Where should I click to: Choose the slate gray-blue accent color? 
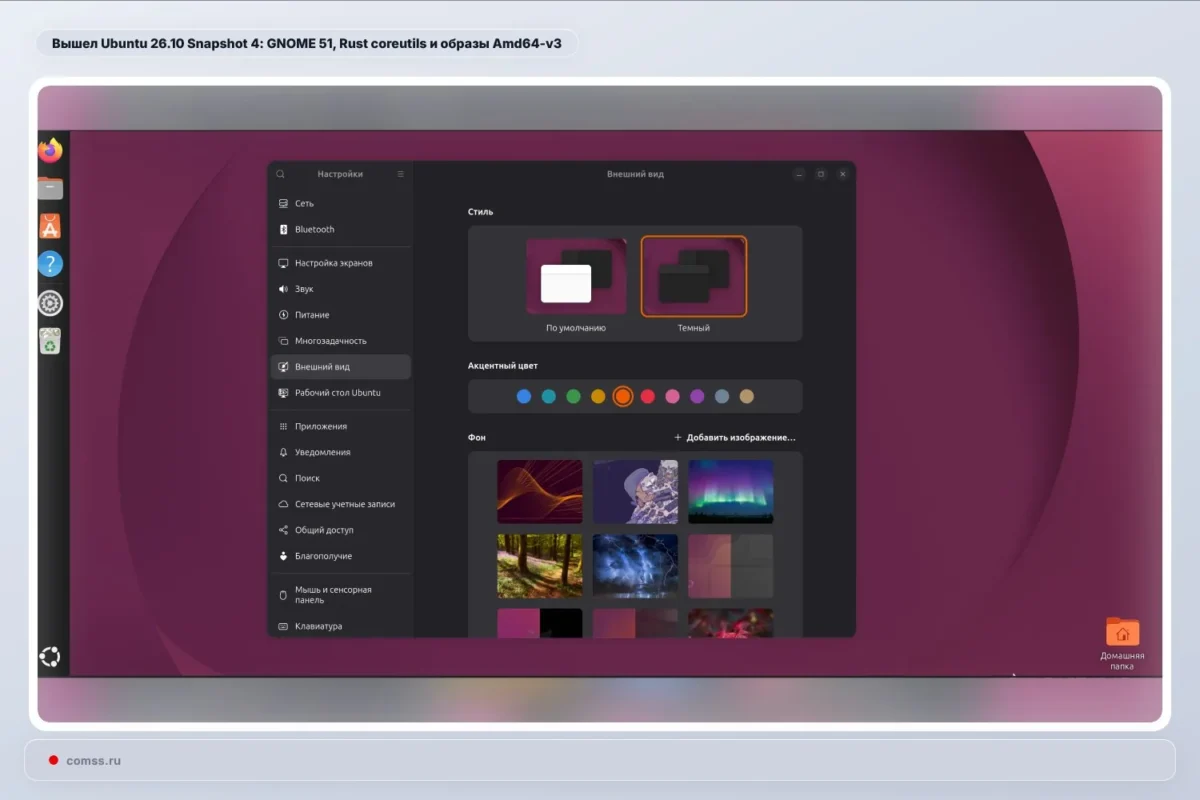[x=722, y=397]
